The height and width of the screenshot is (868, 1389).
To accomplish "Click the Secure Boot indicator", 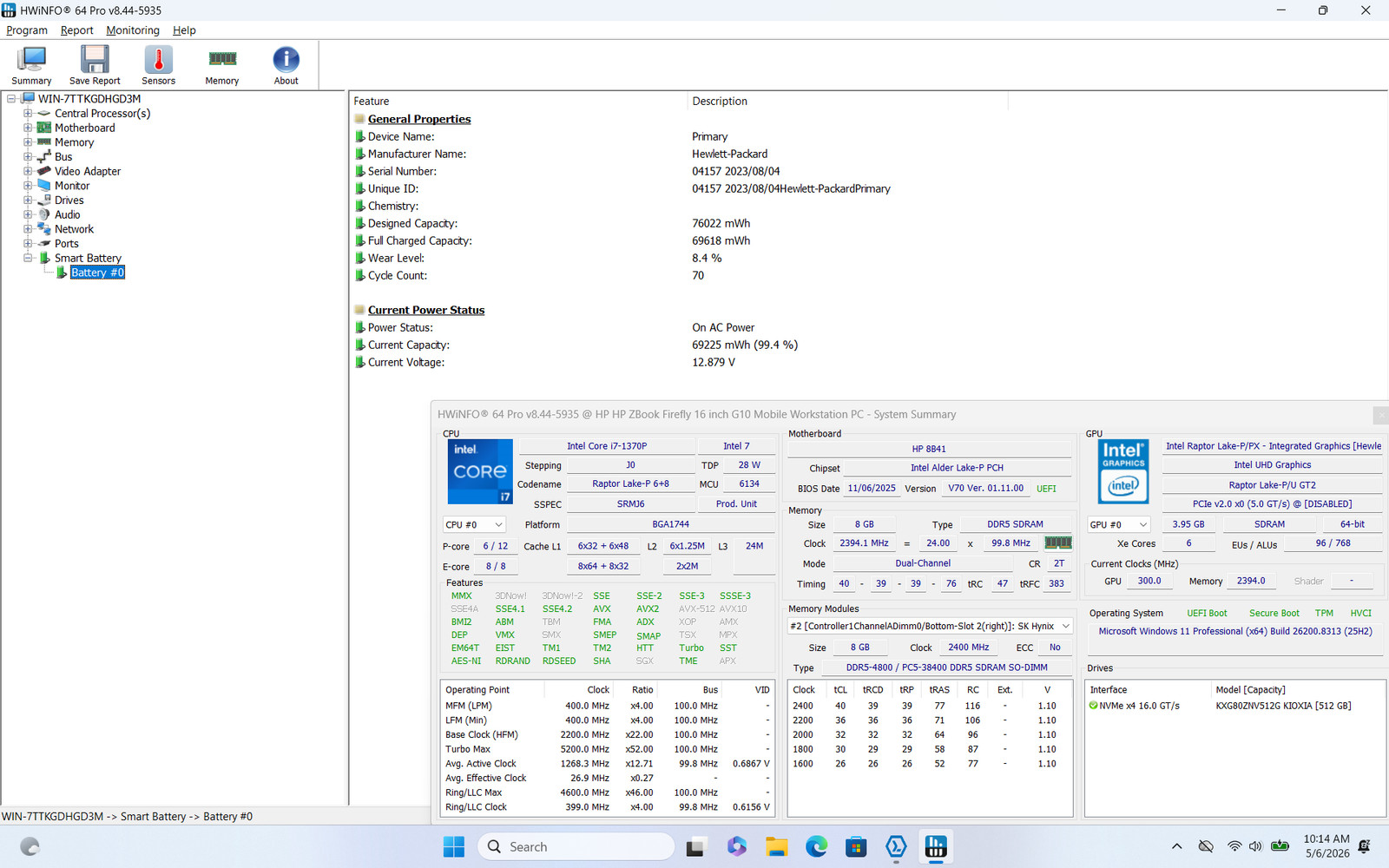I will [1274, 613].
